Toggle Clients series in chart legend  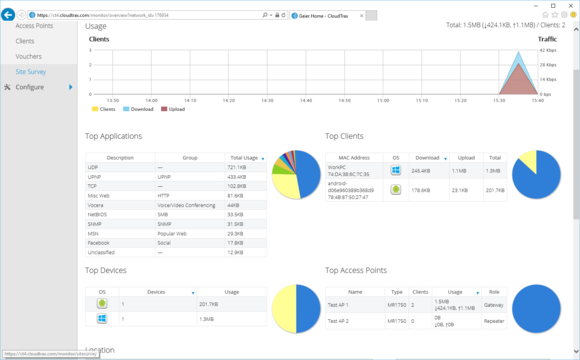coord(104,109)
